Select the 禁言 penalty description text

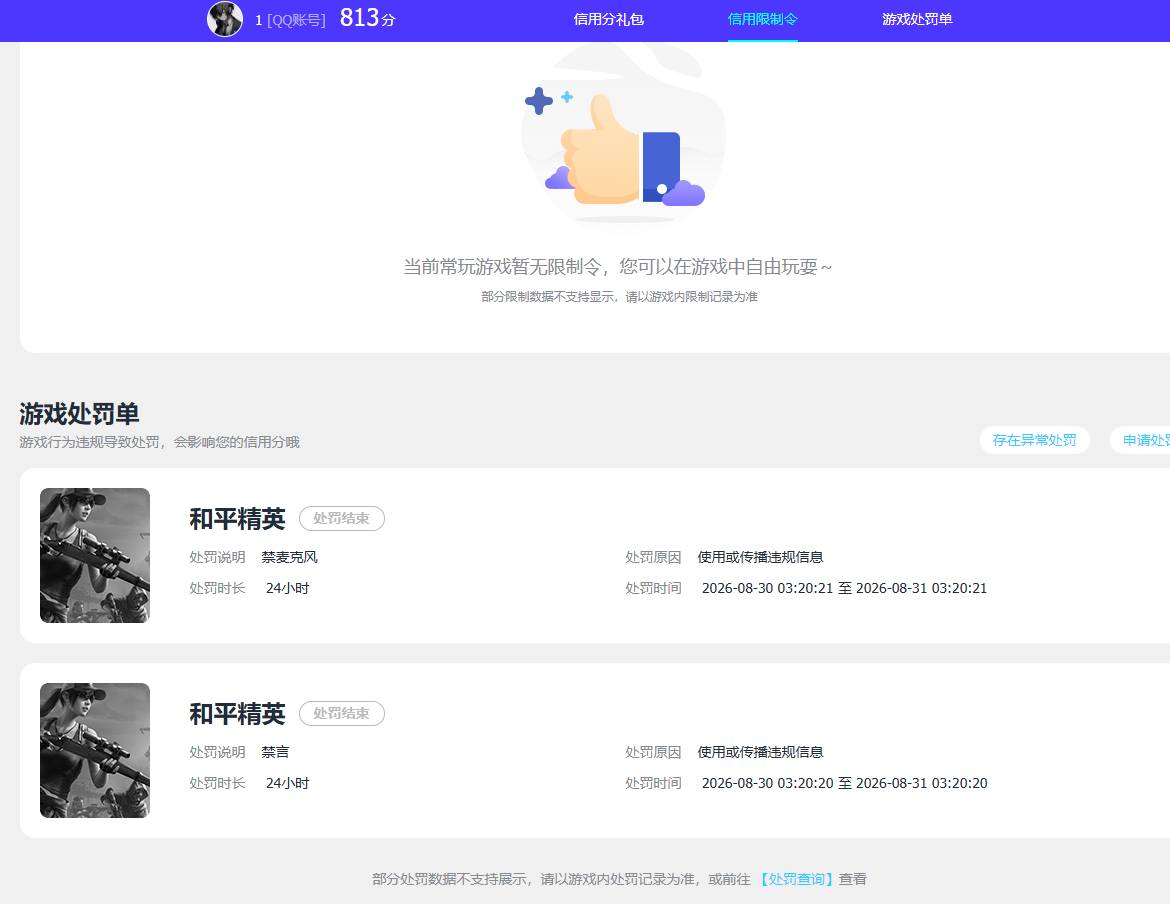(275, 753)
